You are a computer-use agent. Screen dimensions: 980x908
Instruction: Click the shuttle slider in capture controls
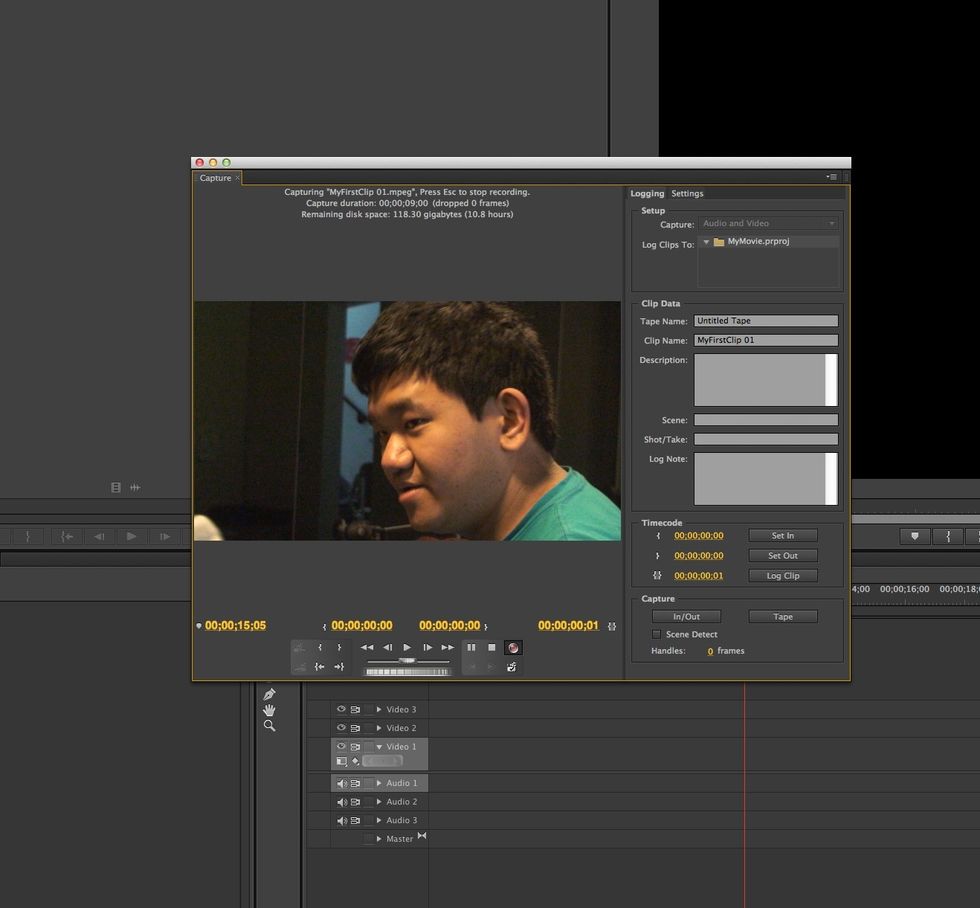pyautogui.click(x=407, y=661)
